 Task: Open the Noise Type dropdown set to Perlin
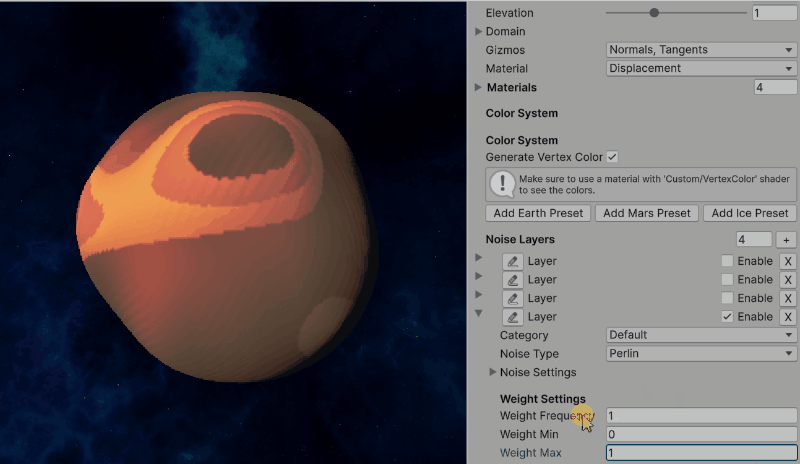click(x=701, y=354)
